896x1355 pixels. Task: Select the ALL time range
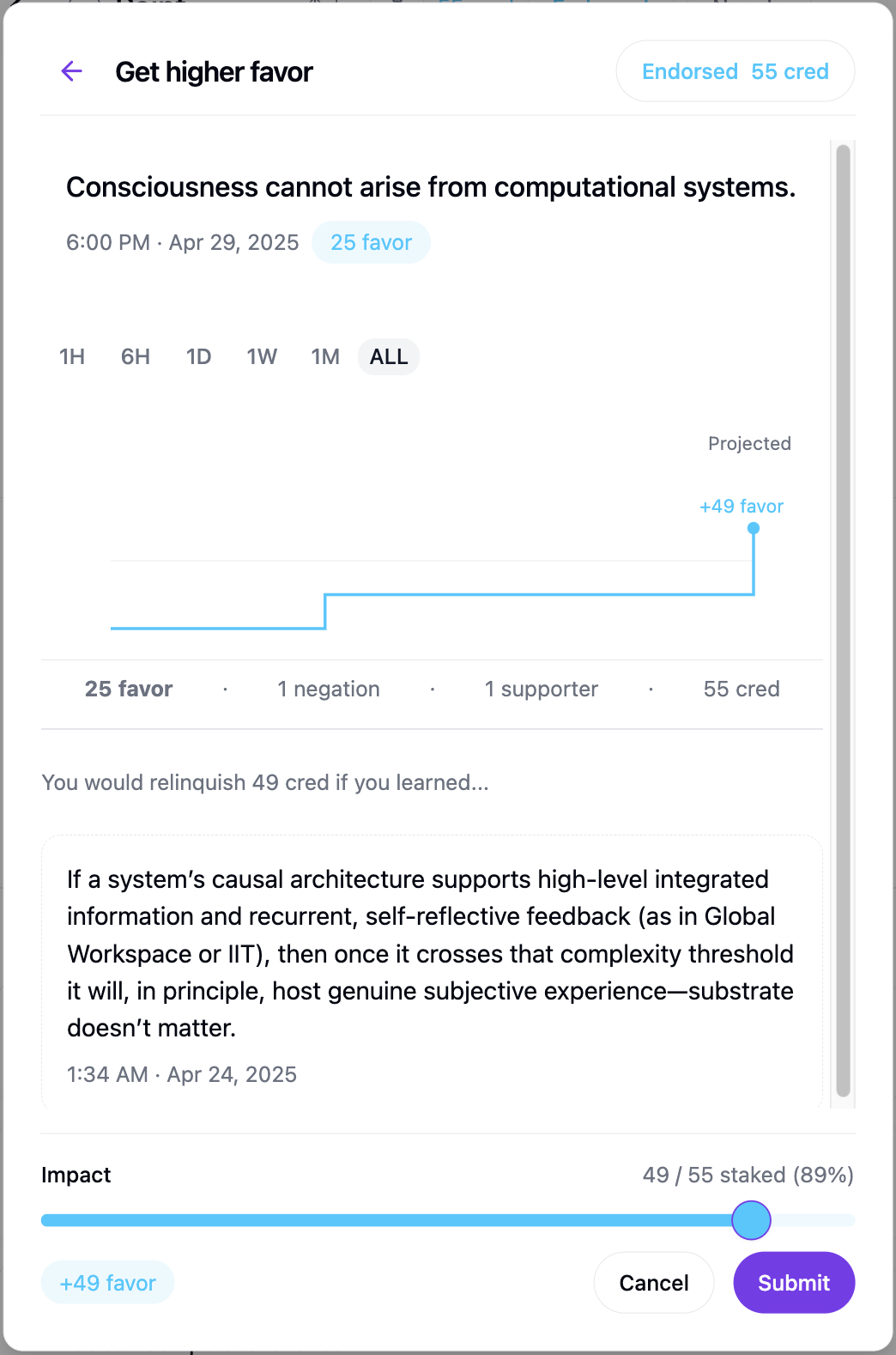pyautogui.click(x=389, y=356)
